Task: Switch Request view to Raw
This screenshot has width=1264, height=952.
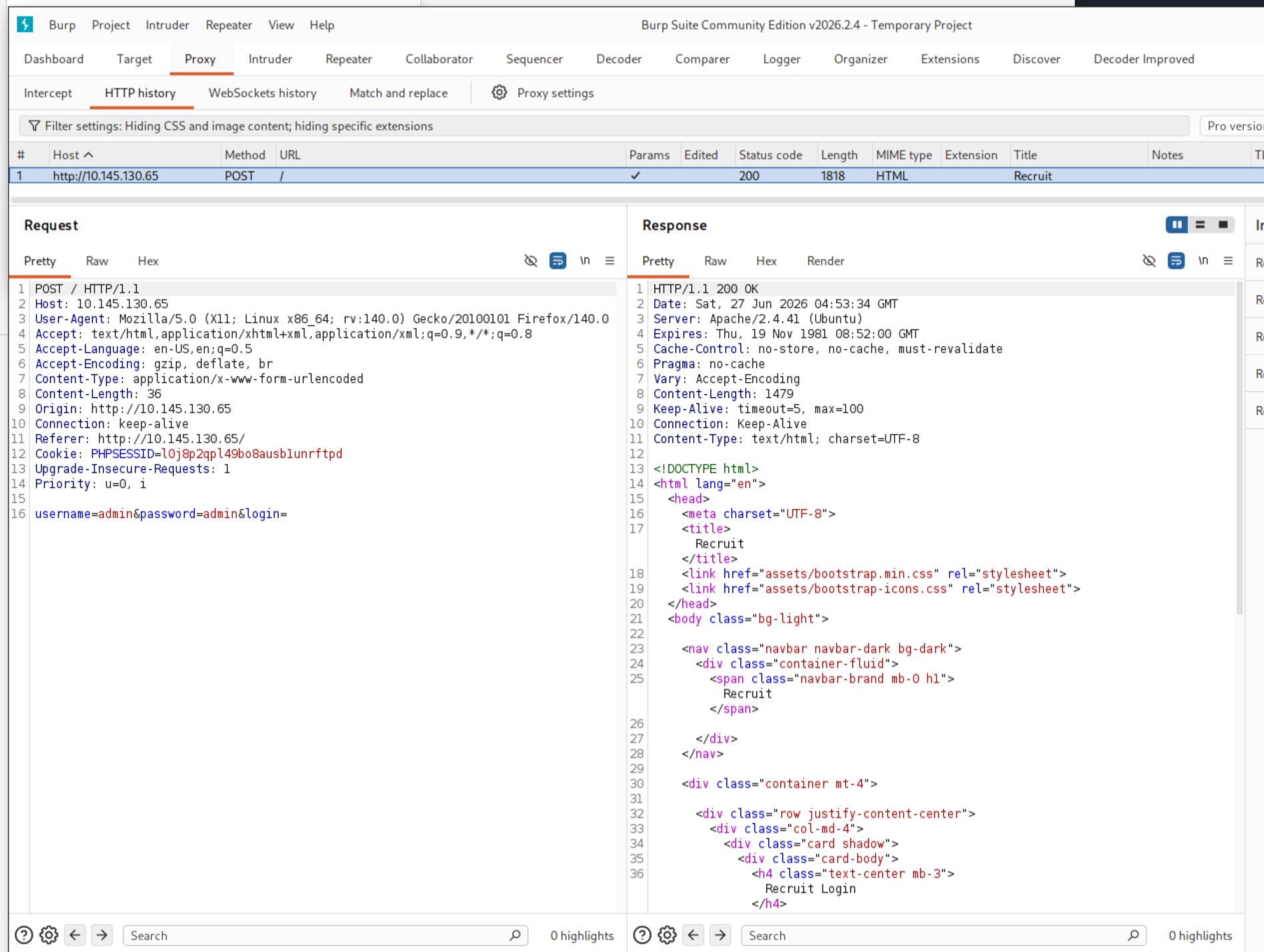Action: 97,261
